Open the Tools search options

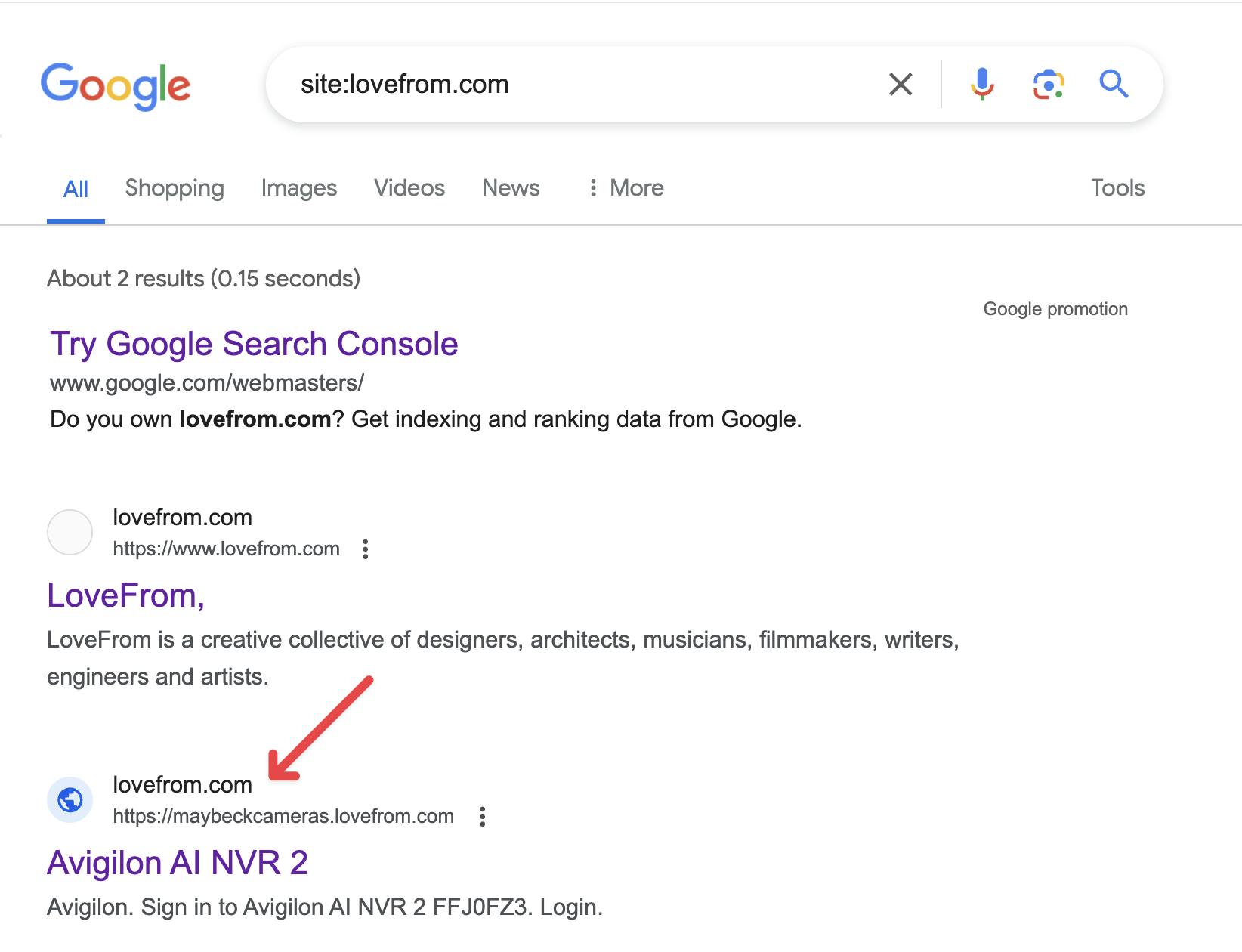click(x=1118, y=188)
